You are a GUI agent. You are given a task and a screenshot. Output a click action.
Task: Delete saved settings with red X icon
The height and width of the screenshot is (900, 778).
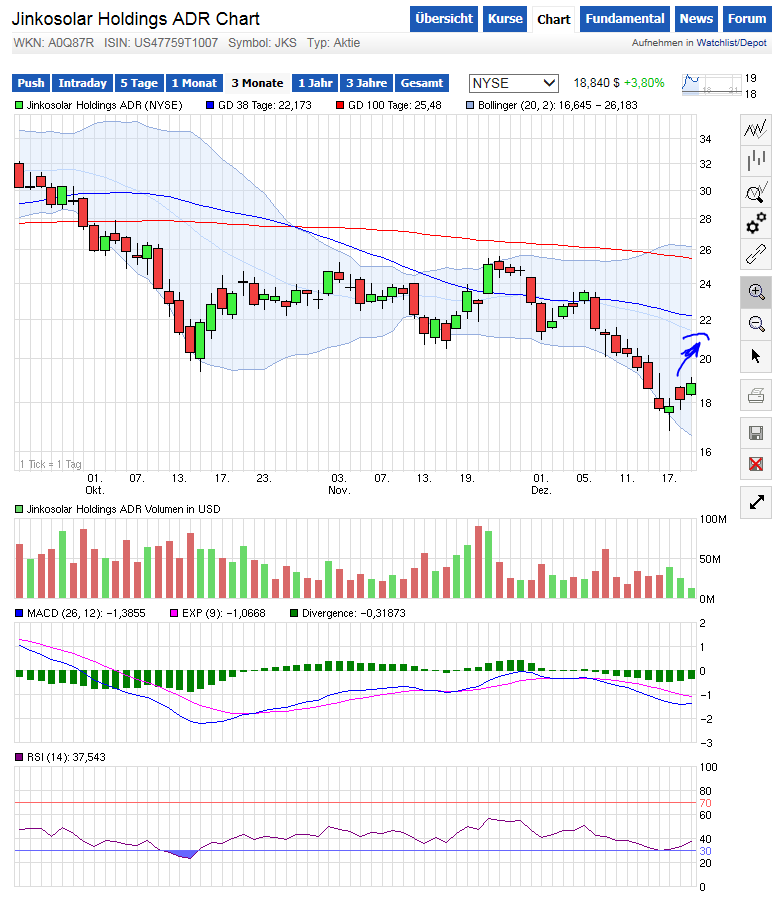point(756,464)
